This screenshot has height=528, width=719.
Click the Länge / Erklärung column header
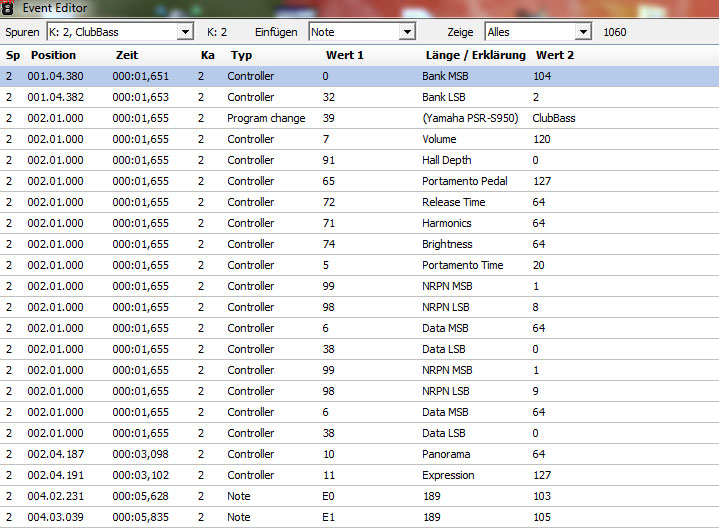coord(475,55)
